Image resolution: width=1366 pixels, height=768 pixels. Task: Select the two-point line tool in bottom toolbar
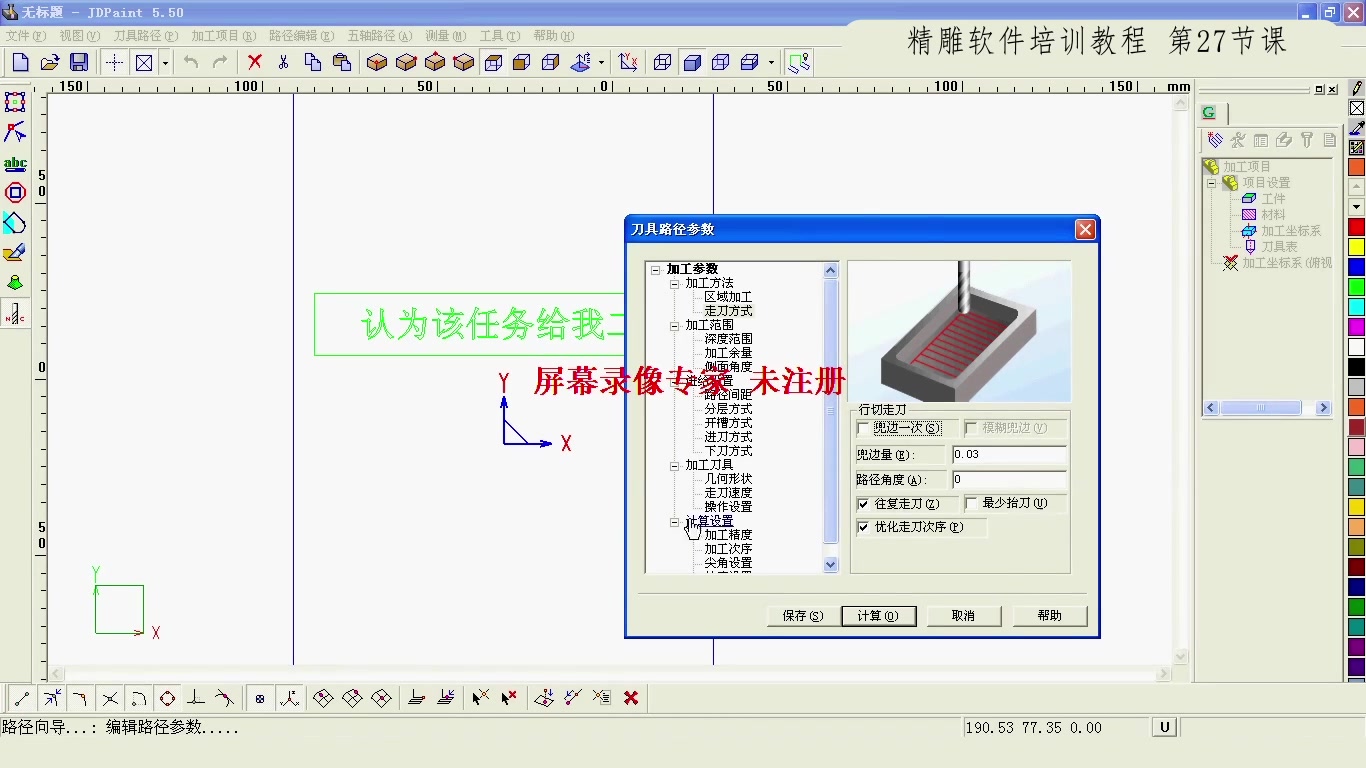(x=20, y=697)
